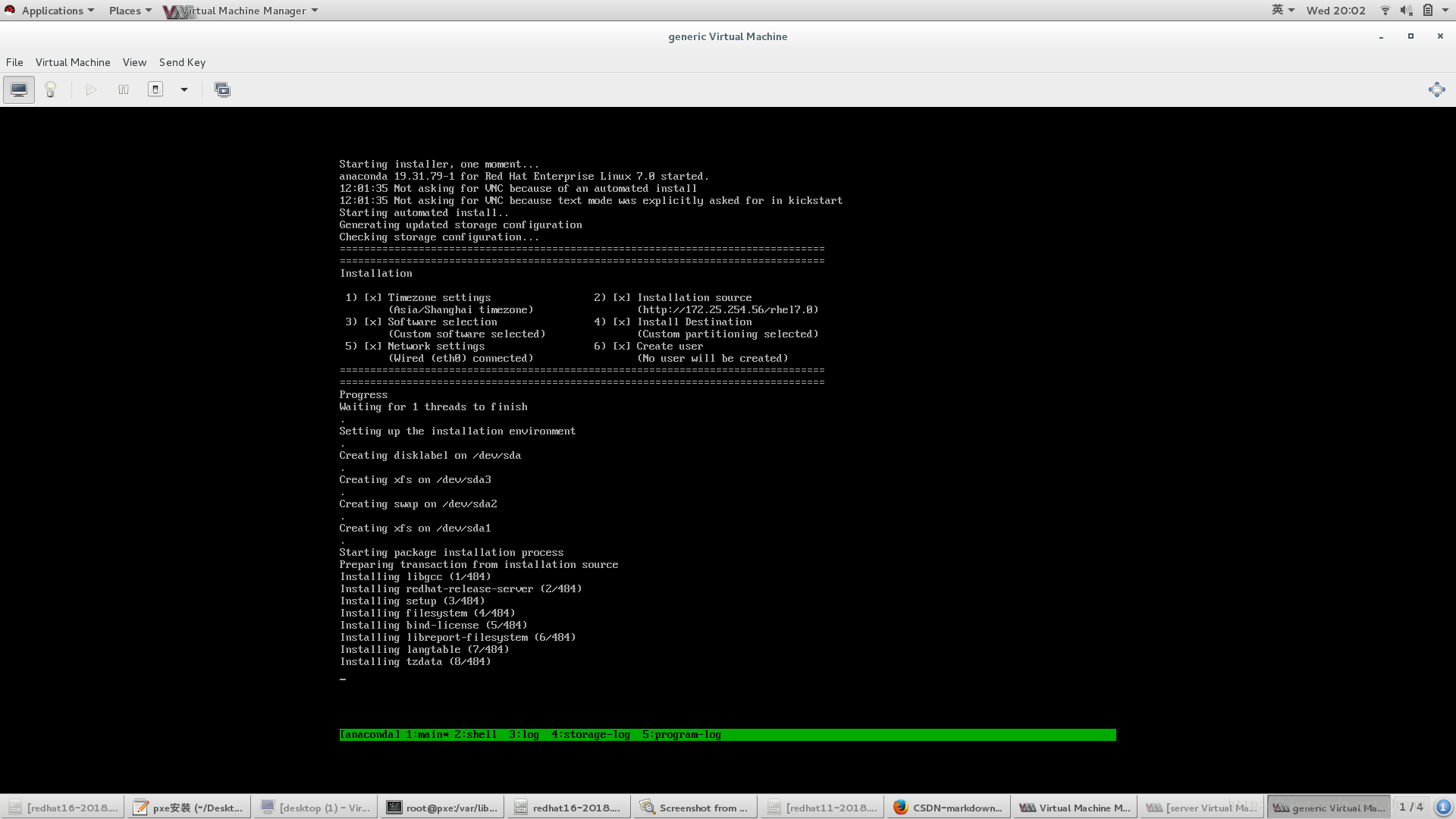Open the File menu

14,62
